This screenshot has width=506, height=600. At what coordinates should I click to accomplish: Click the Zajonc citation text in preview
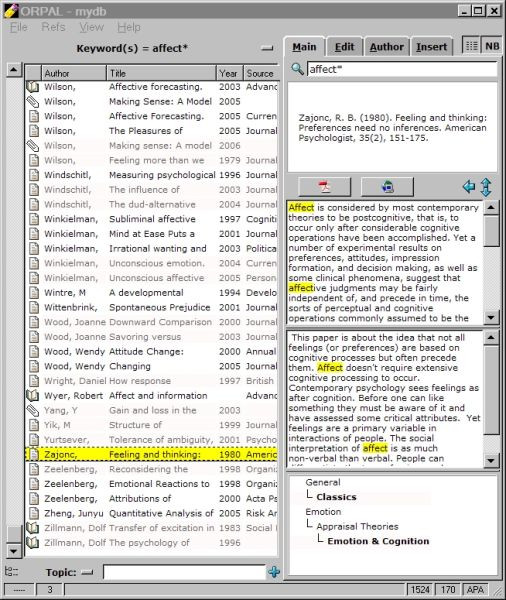tap(392, 128)
